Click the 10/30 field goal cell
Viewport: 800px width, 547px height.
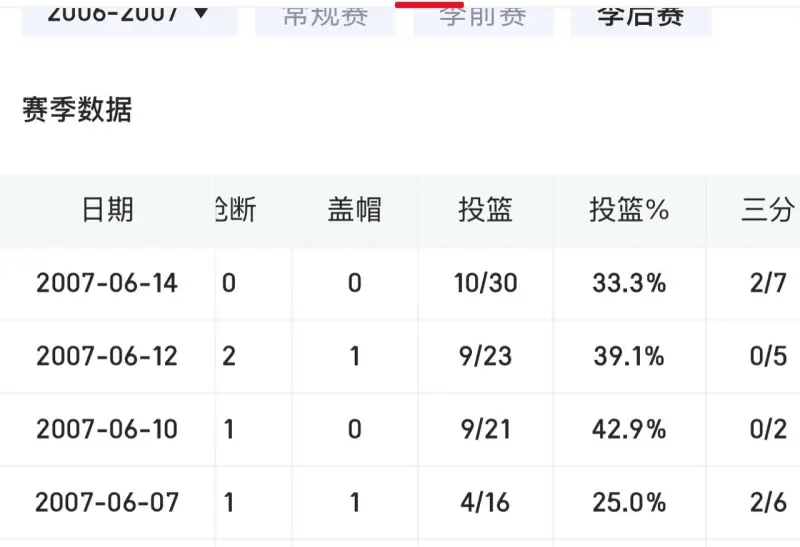click(x=486, y=283)
